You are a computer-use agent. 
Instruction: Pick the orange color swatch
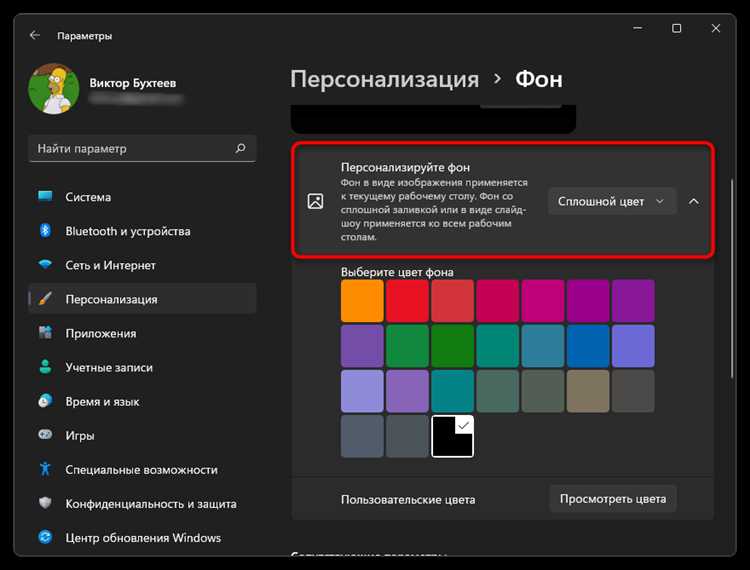pyautogui.click(x=362, y=301)
